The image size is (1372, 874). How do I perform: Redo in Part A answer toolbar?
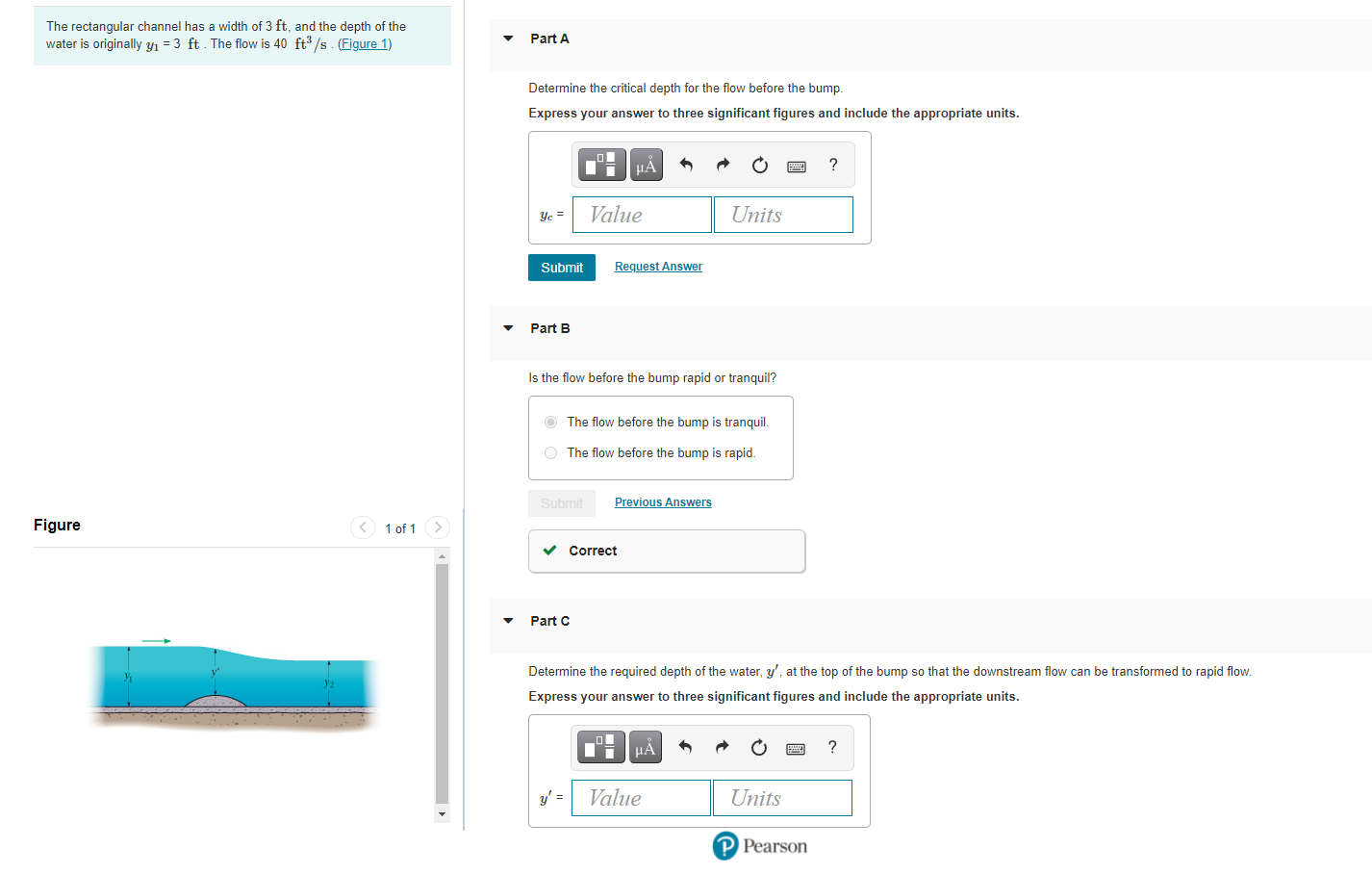723,165
